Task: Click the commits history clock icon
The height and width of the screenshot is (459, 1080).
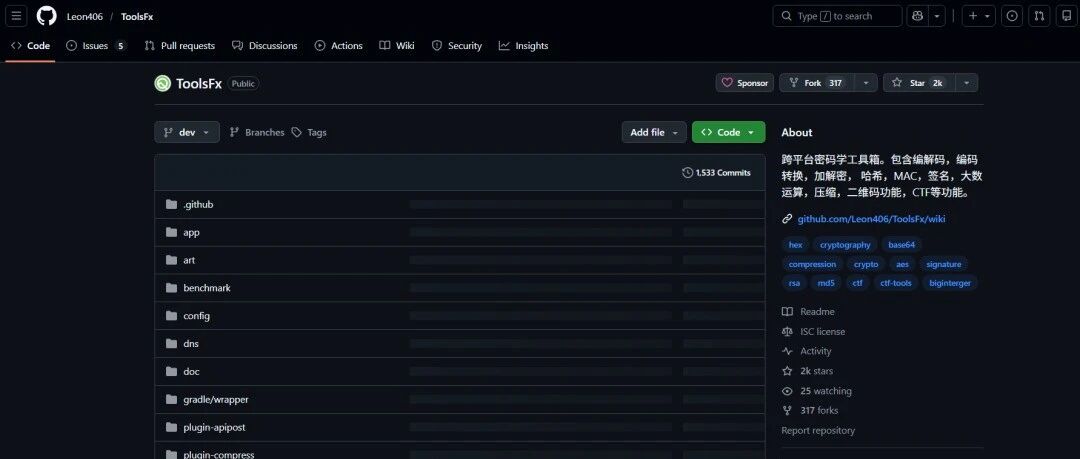Action: 687,172
